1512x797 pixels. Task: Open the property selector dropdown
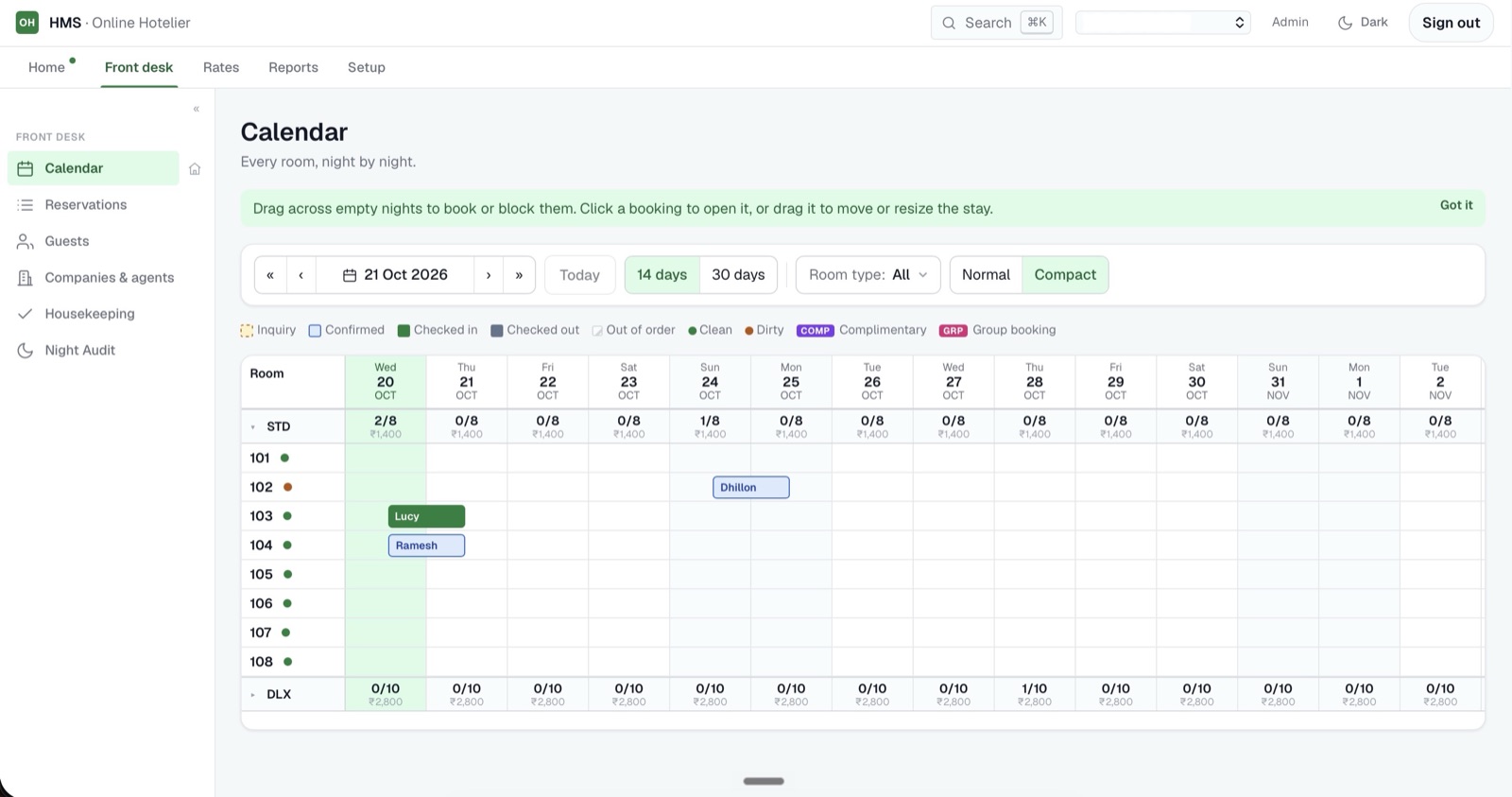[1163, 23]
